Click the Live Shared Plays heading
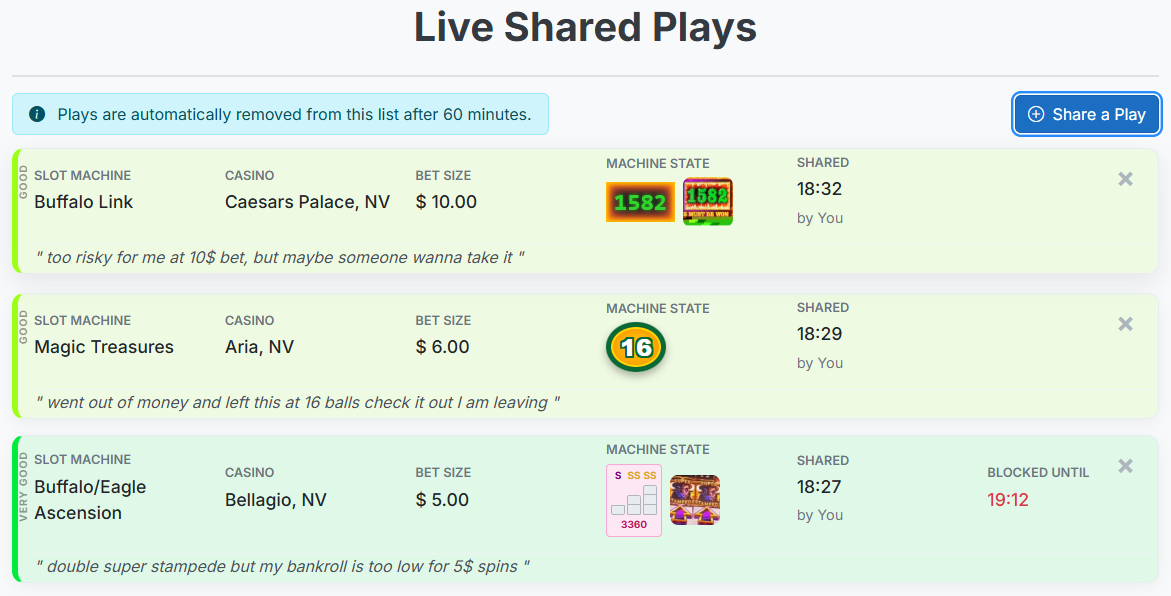Image resolution: width=1171 pixels, height=596 pixels. point(585,28)
